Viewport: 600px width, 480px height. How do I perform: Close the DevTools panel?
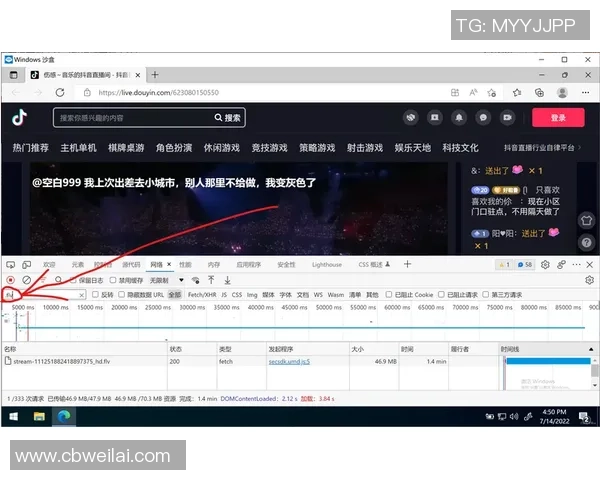590,264
